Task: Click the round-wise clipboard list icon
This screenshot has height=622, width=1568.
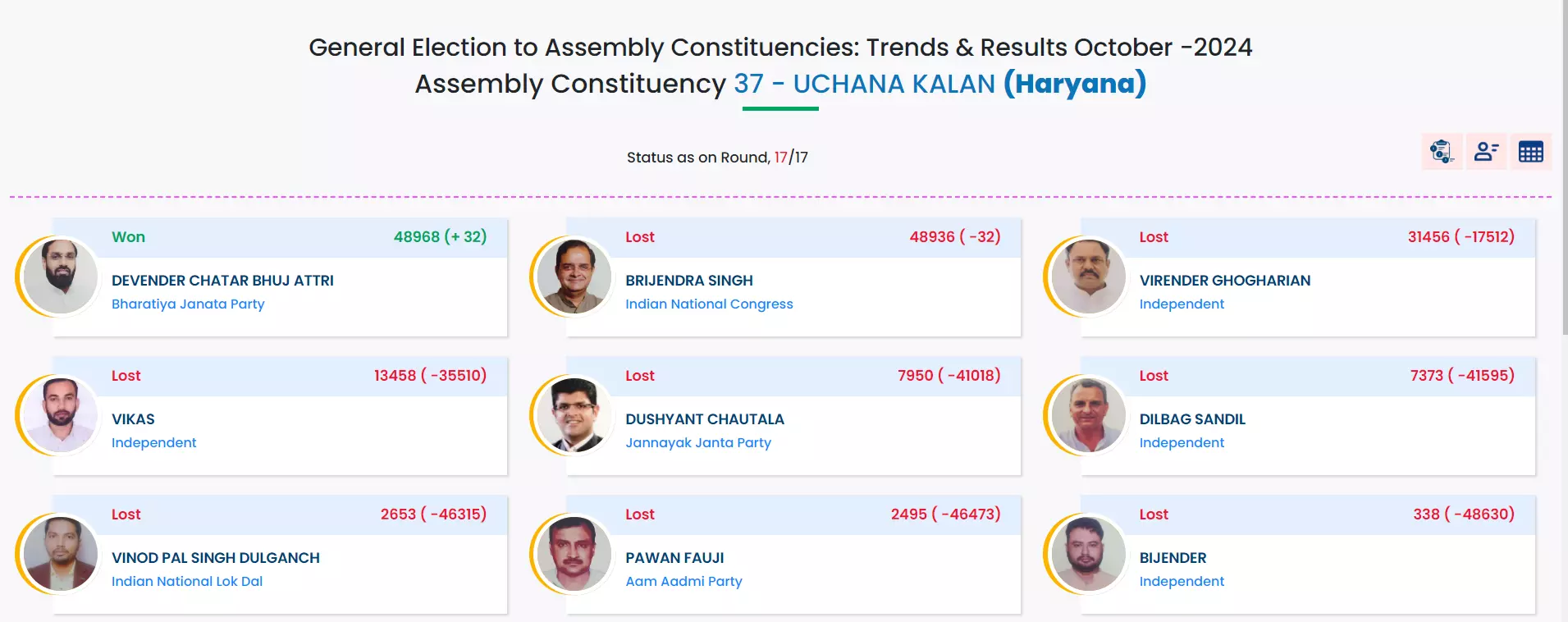Action: point(1442,152)
